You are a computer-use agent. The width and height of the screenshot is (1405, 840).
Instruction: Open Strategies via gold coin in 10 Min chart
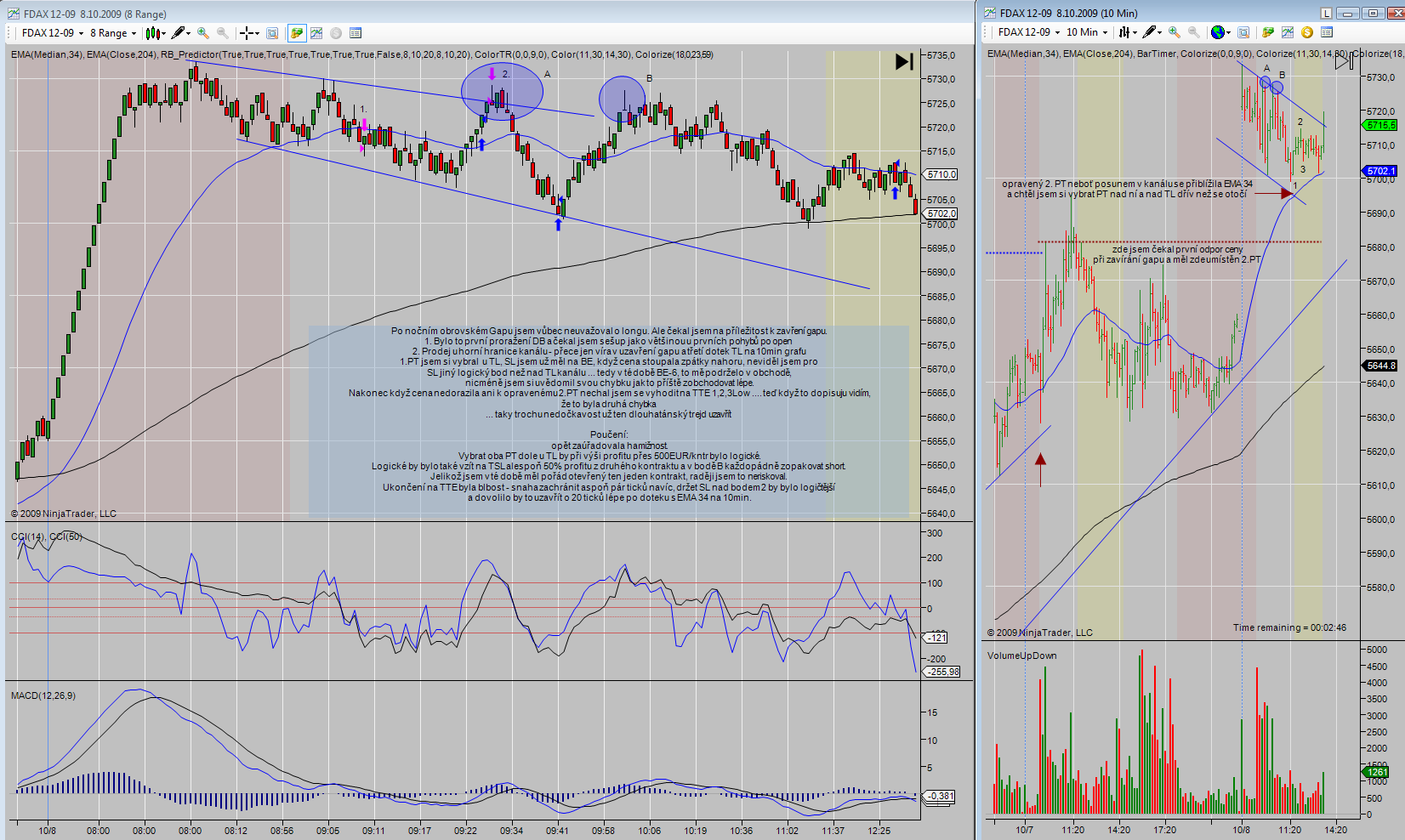point(1307,32)
